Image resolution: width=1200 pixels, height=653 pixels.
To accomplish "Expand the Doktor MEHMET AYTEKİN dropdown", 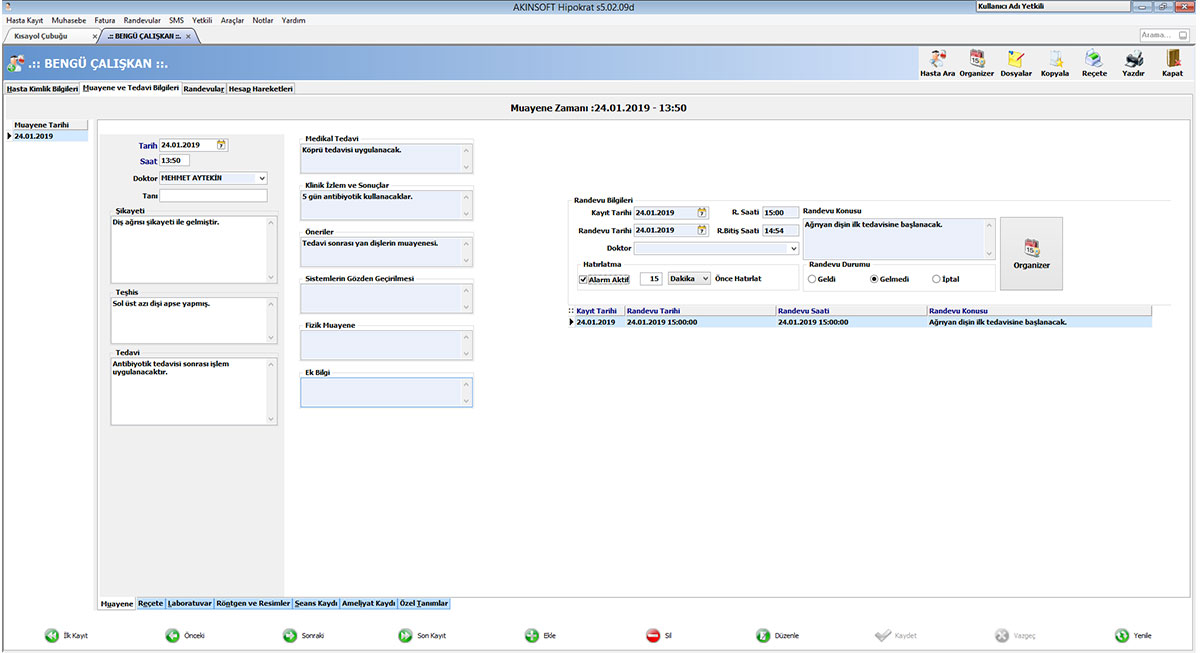I will click(x=261, y=178).
